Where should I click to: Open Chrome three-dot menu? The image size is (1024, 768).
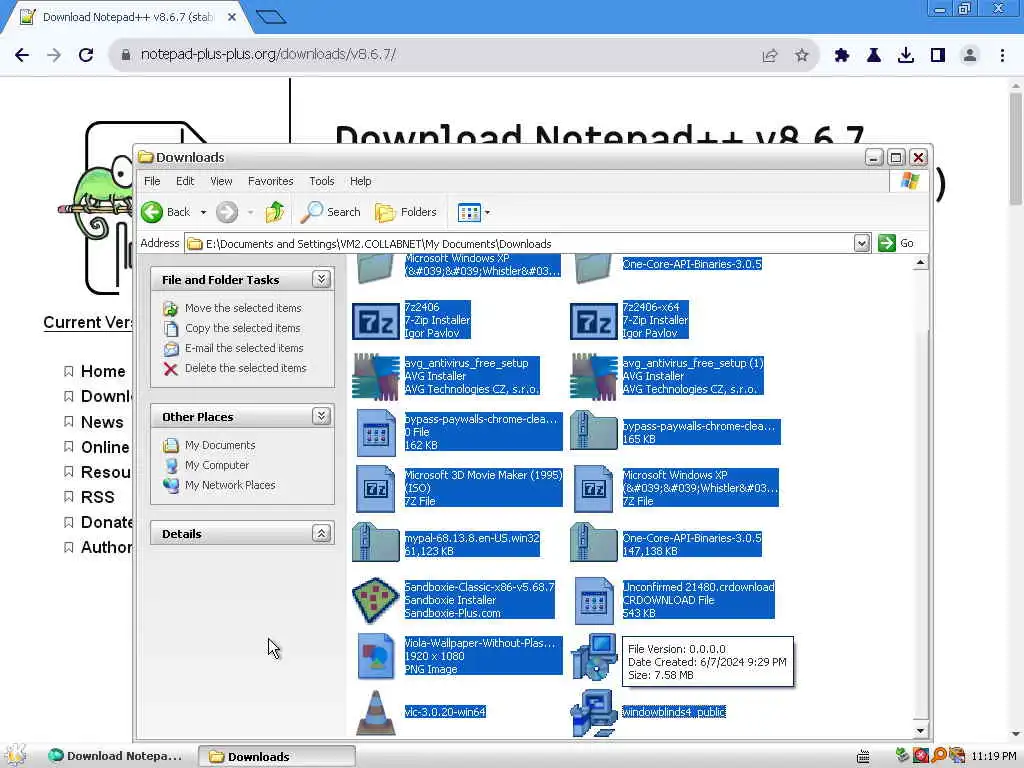click(x=1002, y=56)
